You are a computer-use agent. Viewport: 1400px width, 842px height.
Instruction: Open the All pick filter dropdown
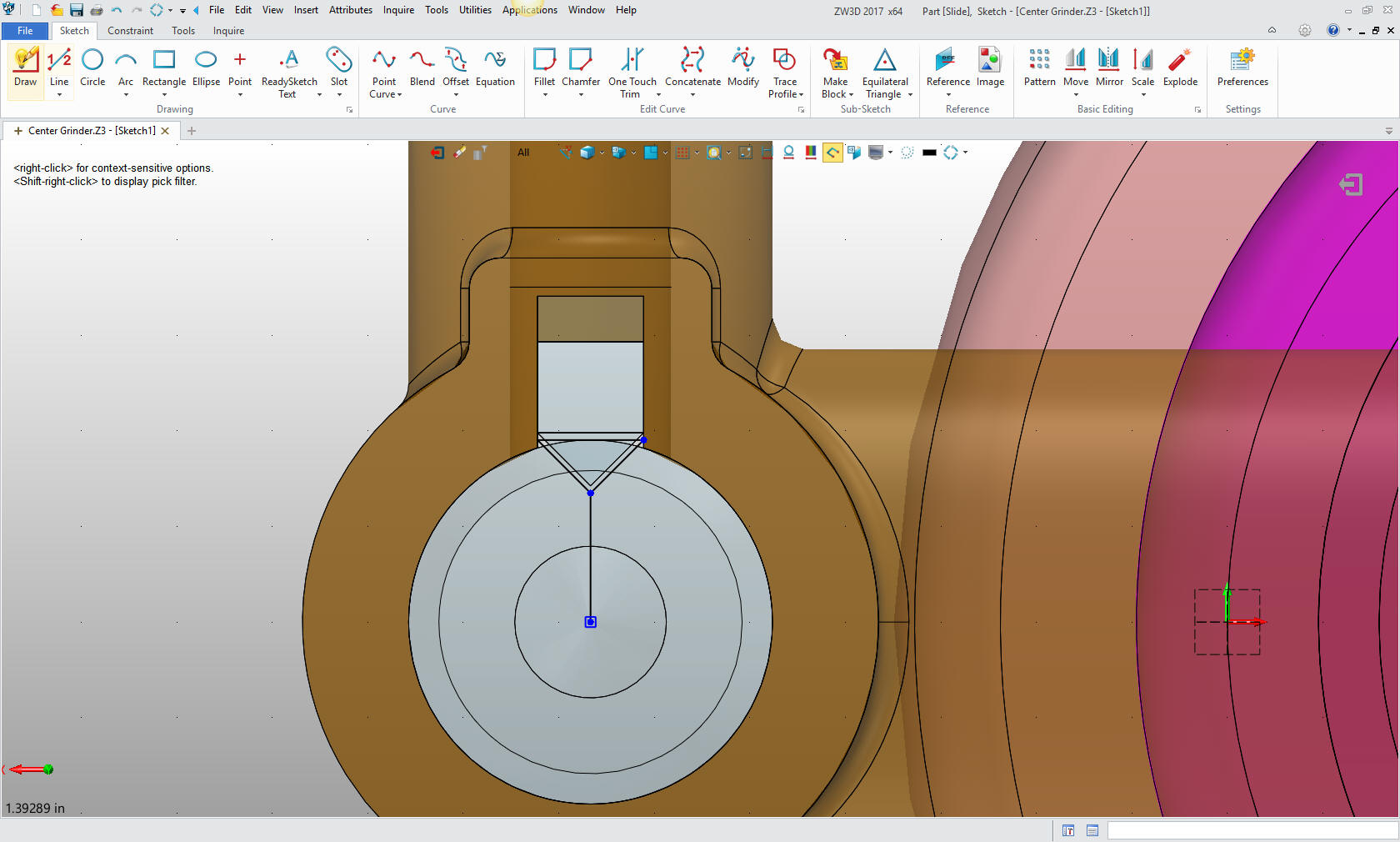click(x=523, y=153)
